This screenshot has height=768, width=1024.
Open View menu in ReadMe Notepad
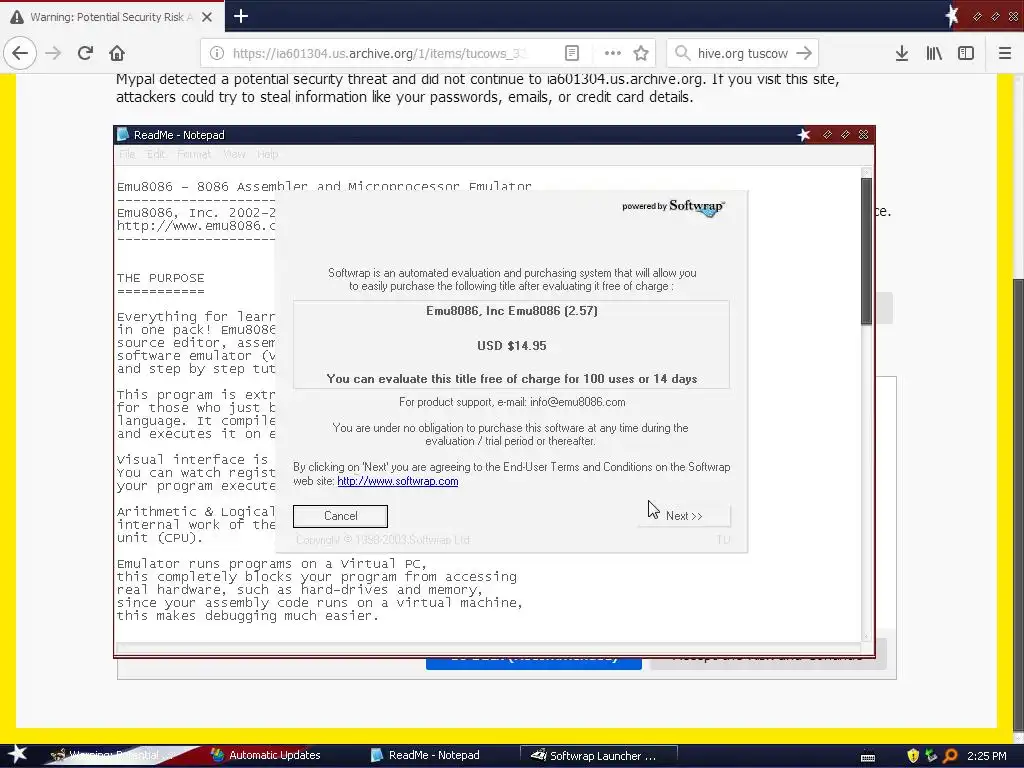point(234,154)
